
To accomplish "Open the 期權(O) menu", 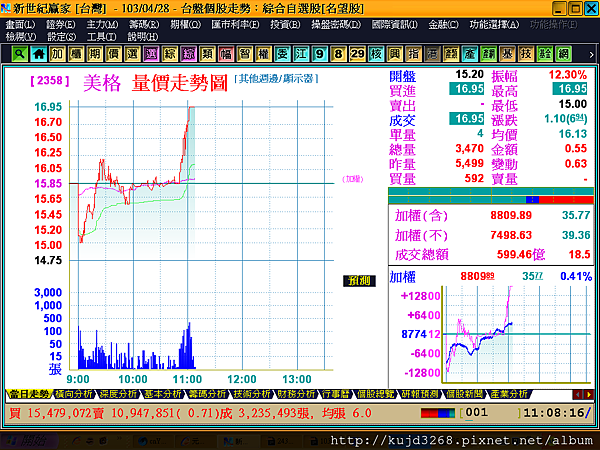I will pos(185,25).
